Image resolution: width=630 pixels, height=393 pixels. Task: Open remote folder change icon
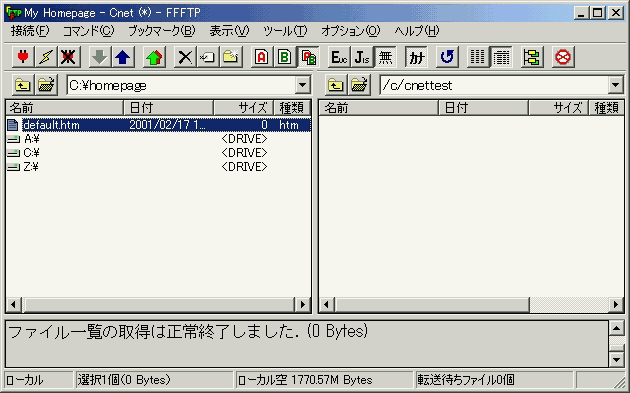click(359, 85)
